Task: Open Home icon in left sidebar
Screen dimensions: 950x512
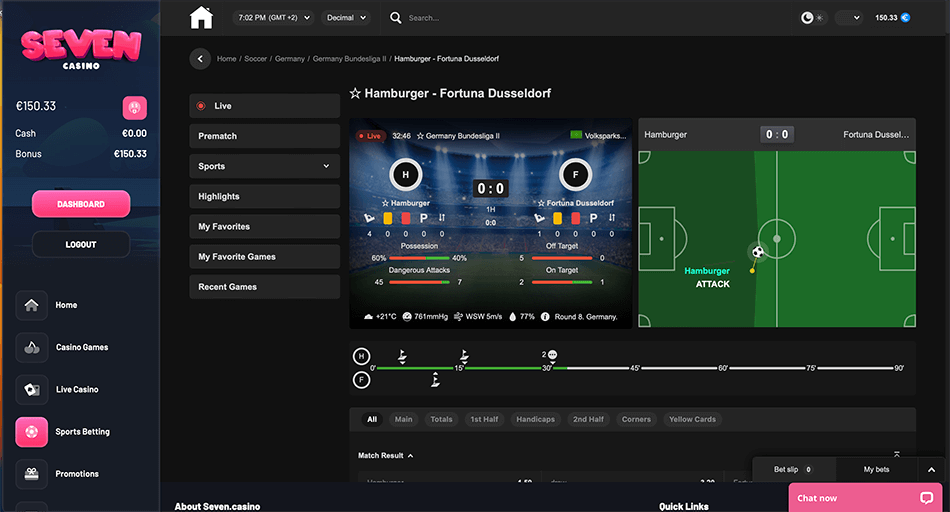Action: click(x=32, y=305)
